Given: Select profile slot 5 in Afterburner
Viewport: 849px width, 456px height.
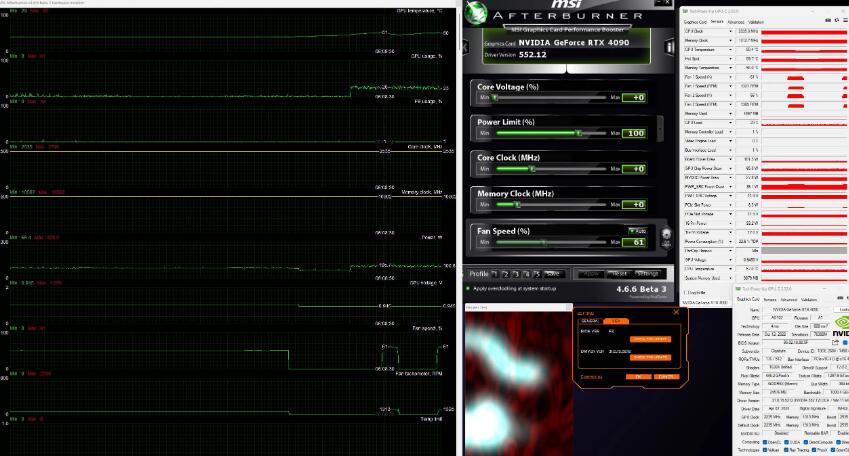Looking at the screenshot, I should [536, 273].
